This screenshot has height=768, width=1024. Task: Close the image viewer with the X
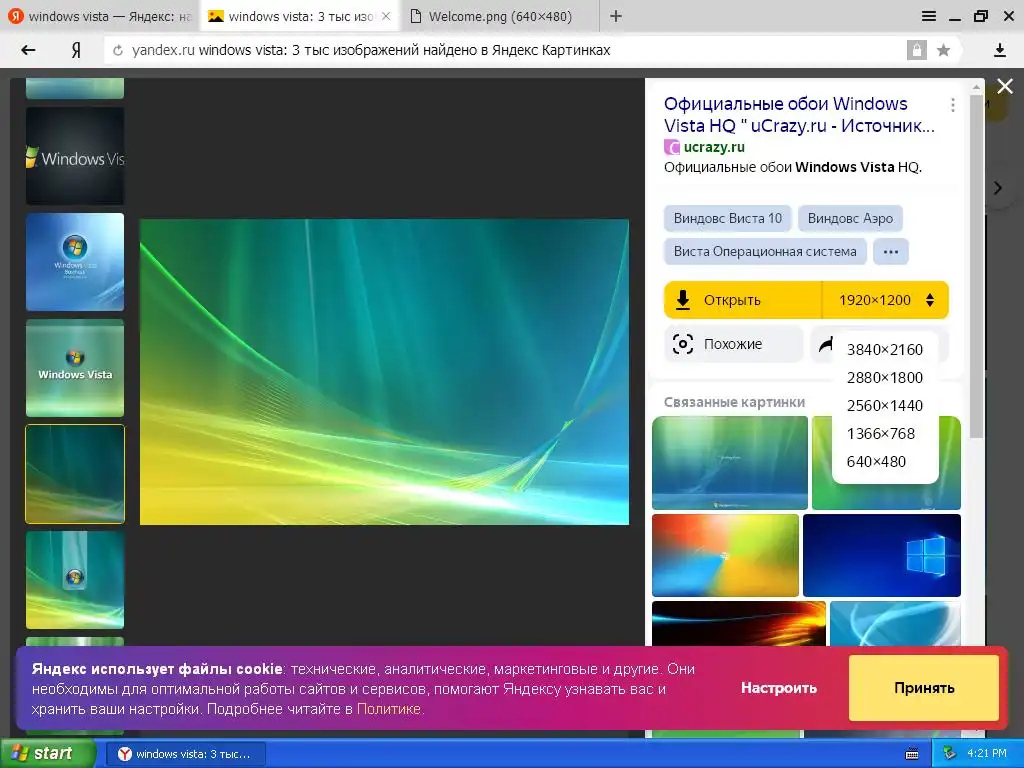tap(1004, 86)
